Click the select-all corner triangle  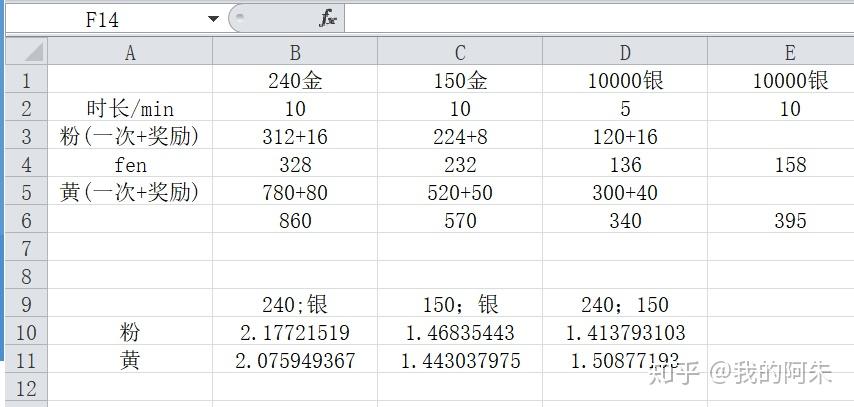click(26, 52)
